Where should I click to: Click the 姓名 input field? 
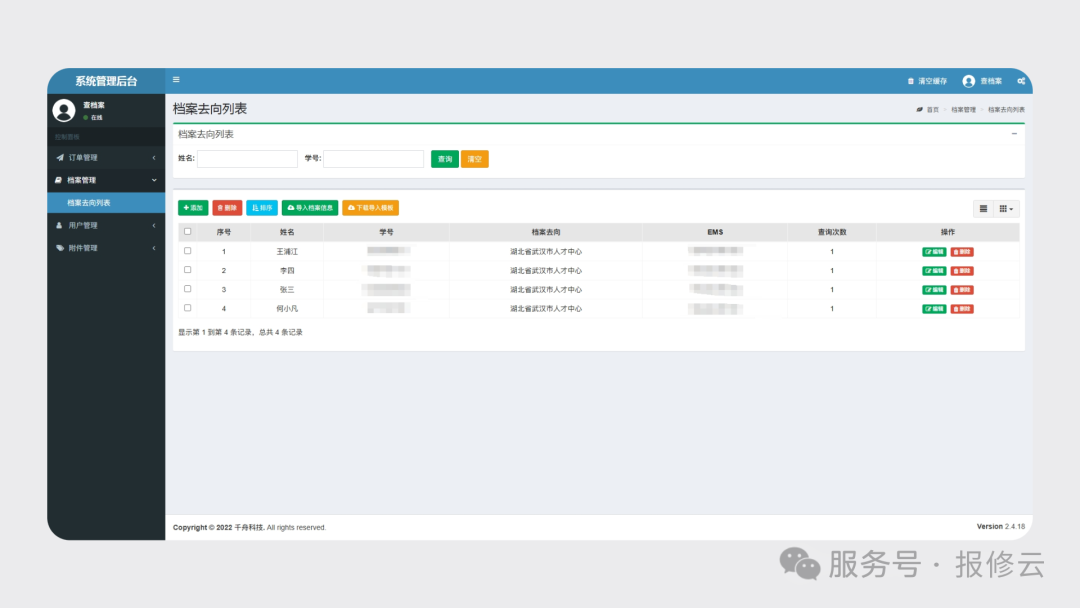pyautogui.click(x=247, y=159)
